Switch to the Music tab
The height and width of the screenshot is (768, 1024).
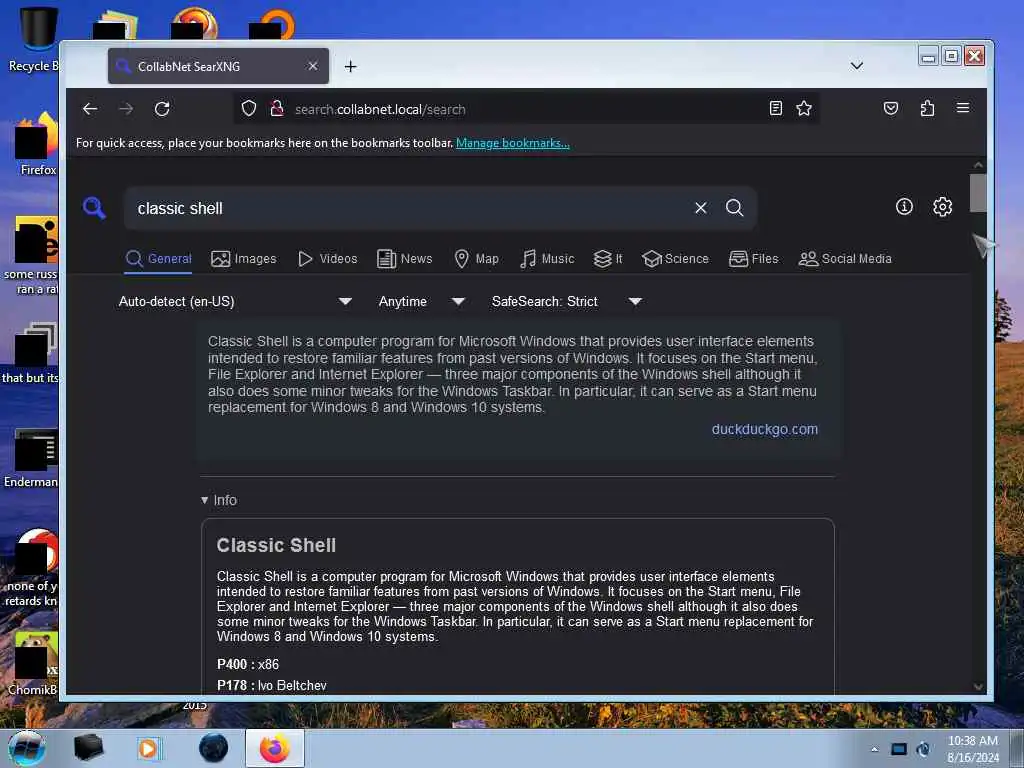[547, 259]
